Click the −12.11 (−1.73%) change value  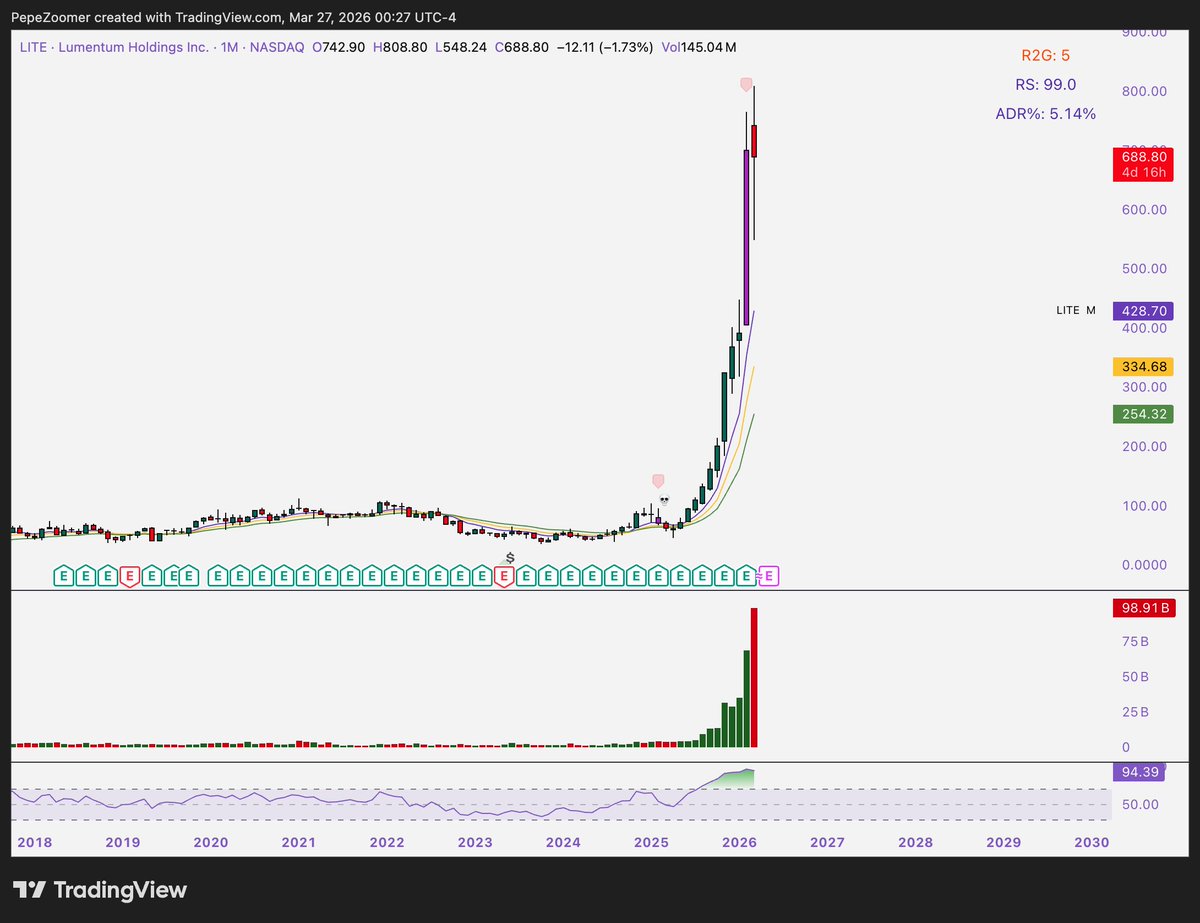[x=604, y=47]
